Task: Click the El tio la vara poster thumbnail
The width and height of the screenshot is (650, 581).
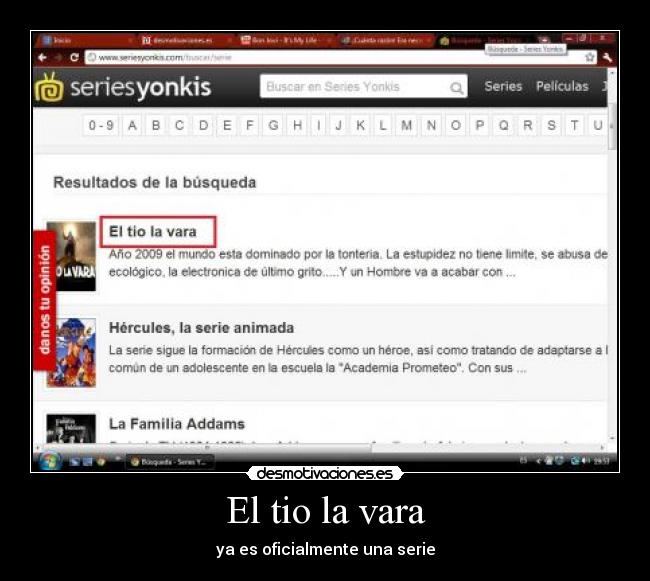Action: click(71, 256)
